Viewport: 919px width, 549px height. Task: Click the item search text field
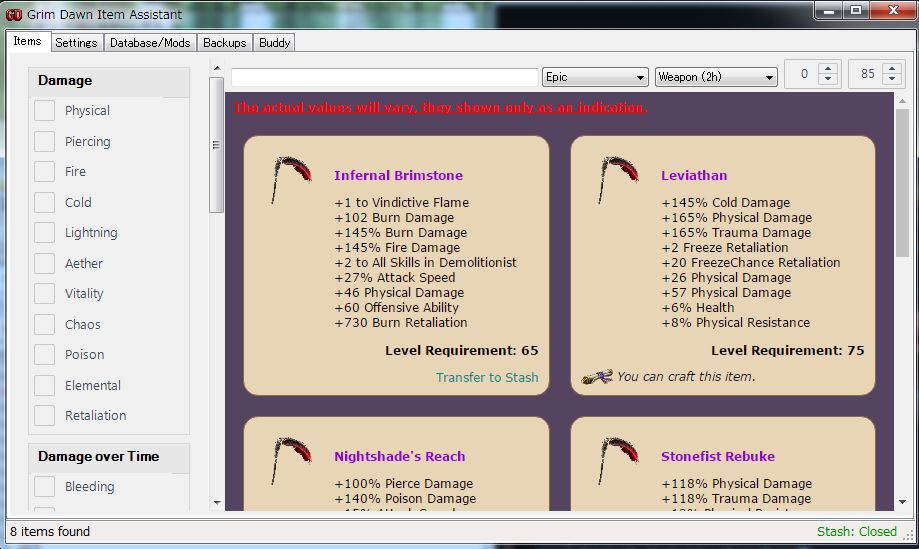[384, 77]
